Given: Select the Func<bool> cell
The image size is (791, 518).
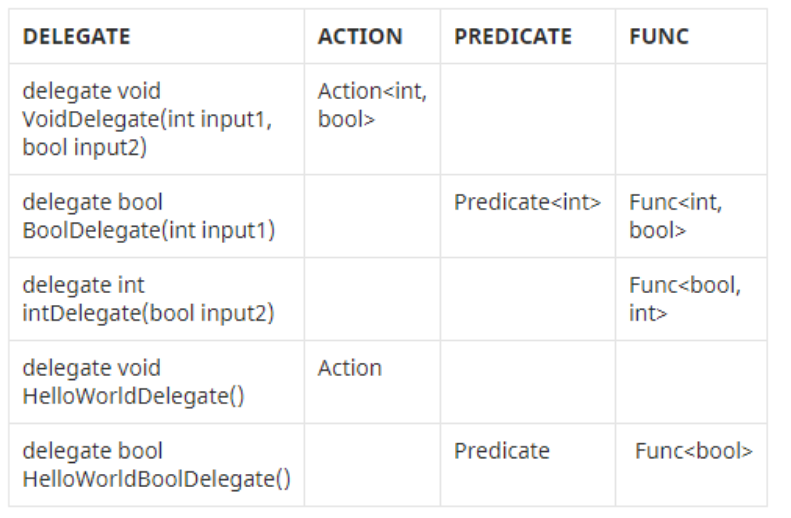Looking at the screenshot, I should (691, 465).
